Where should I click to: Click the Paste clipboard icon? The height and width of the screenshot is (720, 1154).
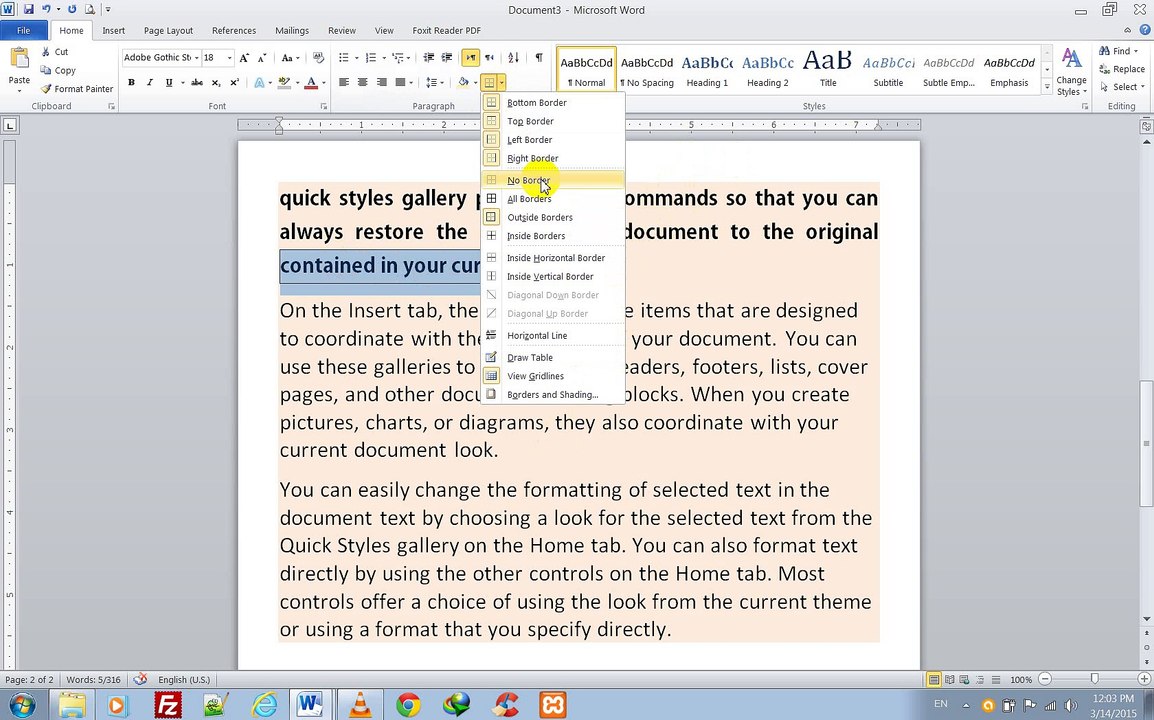(x=19, y=59)
